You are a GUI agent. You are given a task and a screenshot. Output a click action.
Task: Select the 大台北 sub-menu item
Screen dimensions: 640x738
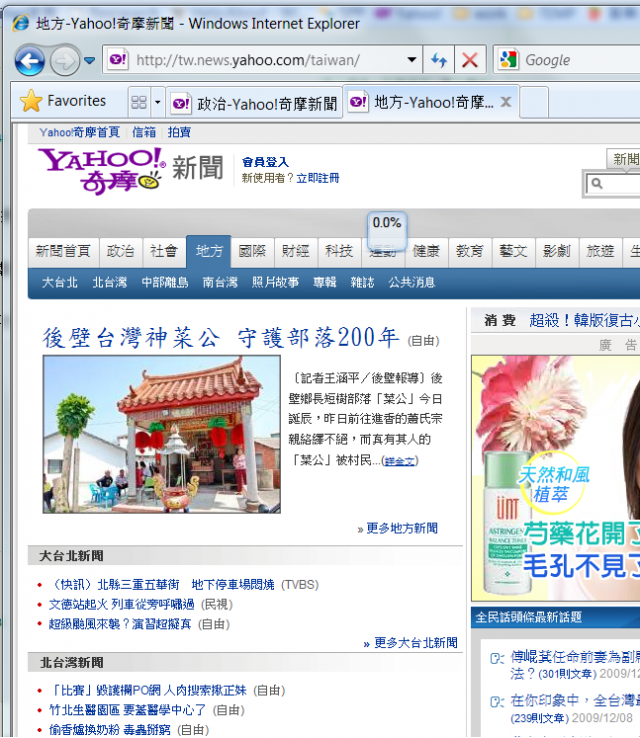59,282
